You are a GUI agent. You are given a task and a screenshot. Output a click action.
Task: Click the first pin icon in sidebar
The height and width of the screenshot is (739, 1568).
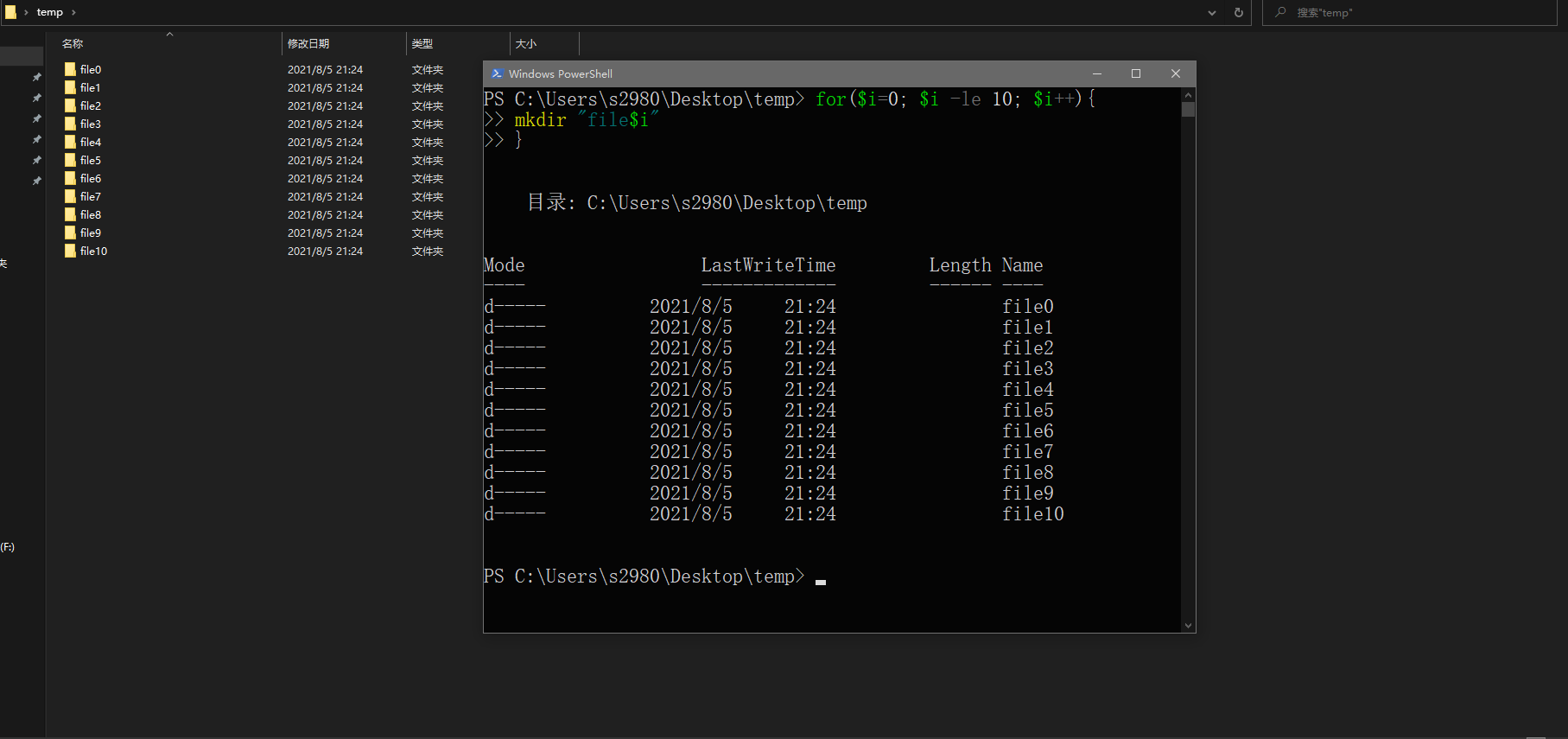[36, 77]
